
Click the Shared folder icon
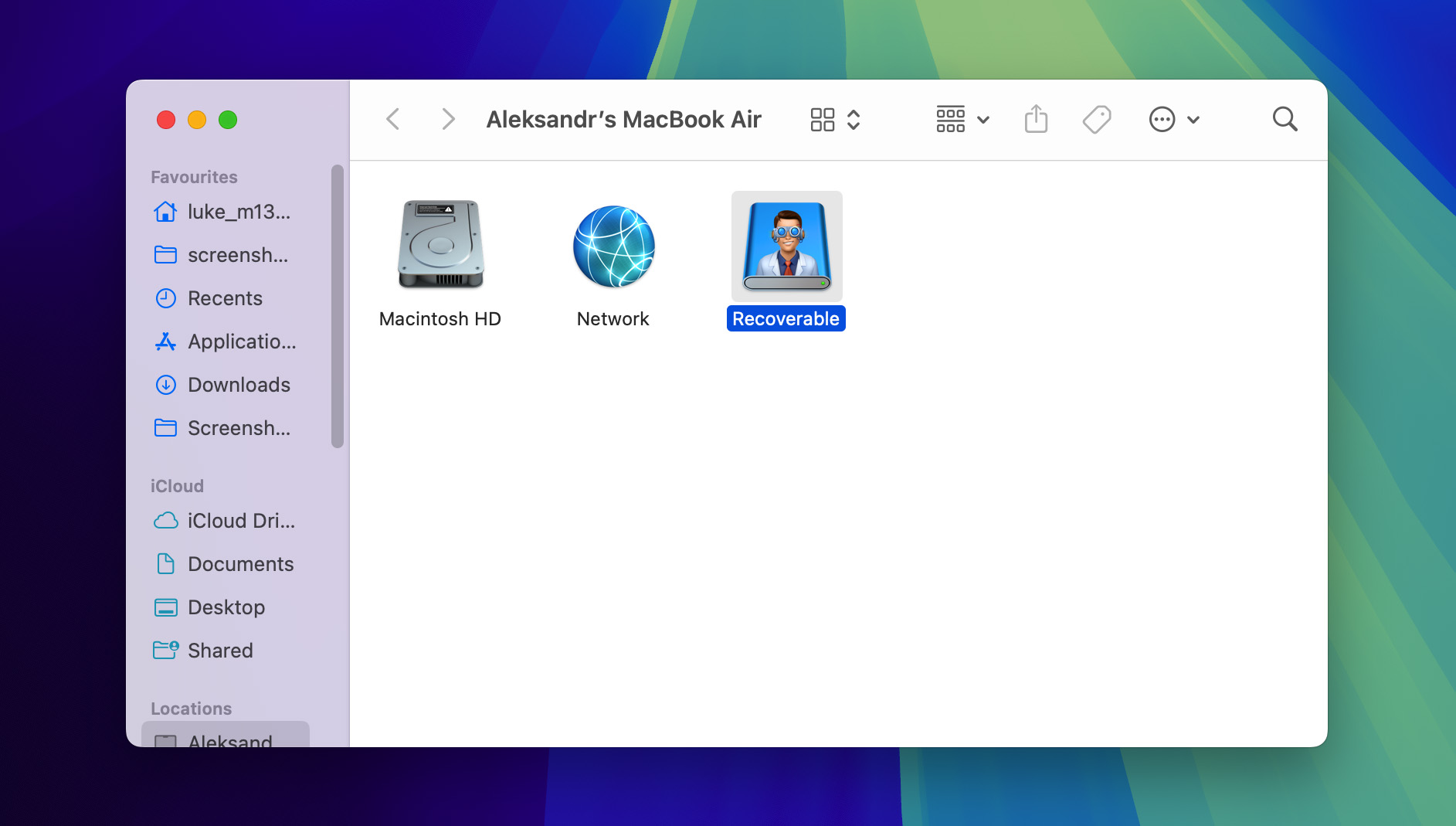(165, 651)
